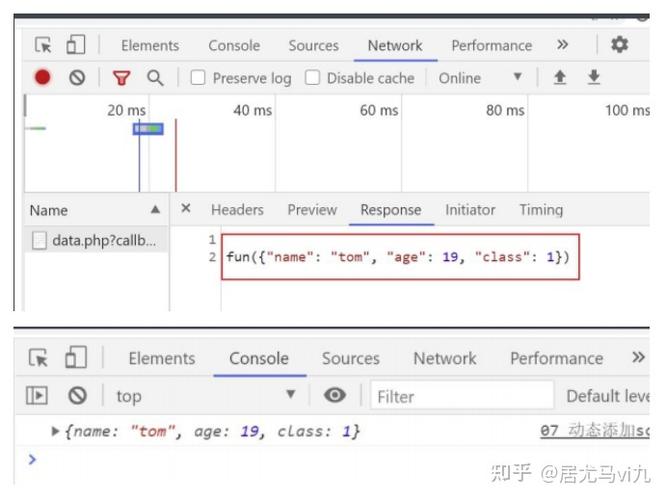Clear the network log
This screenshot has height=500, width=667.
click(x=77, y=78)
